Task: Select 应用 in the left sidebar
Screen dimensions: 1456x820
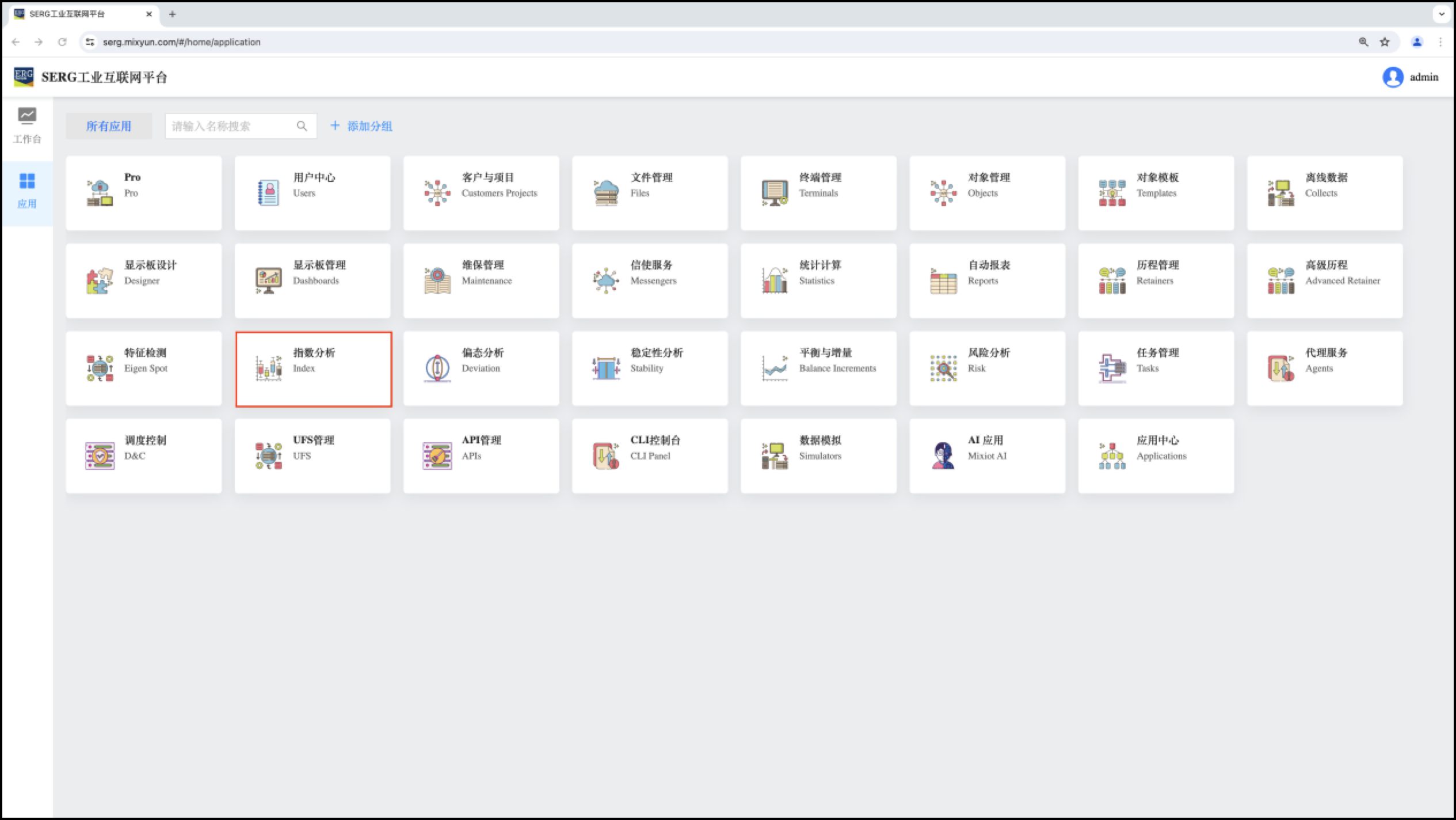Action: tap(26, 191)
